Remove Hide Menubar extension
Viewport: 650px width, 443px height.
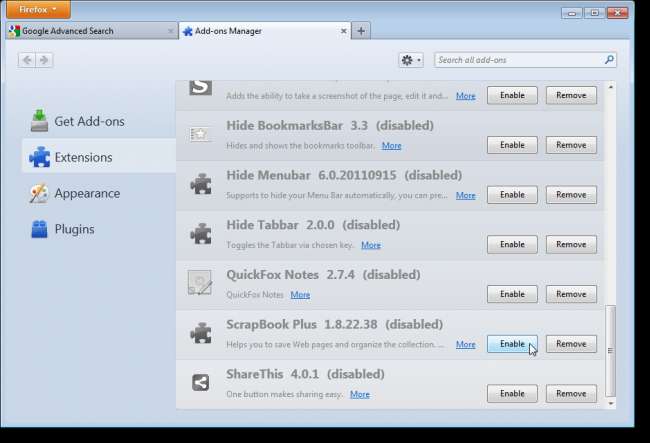[571, 195]
